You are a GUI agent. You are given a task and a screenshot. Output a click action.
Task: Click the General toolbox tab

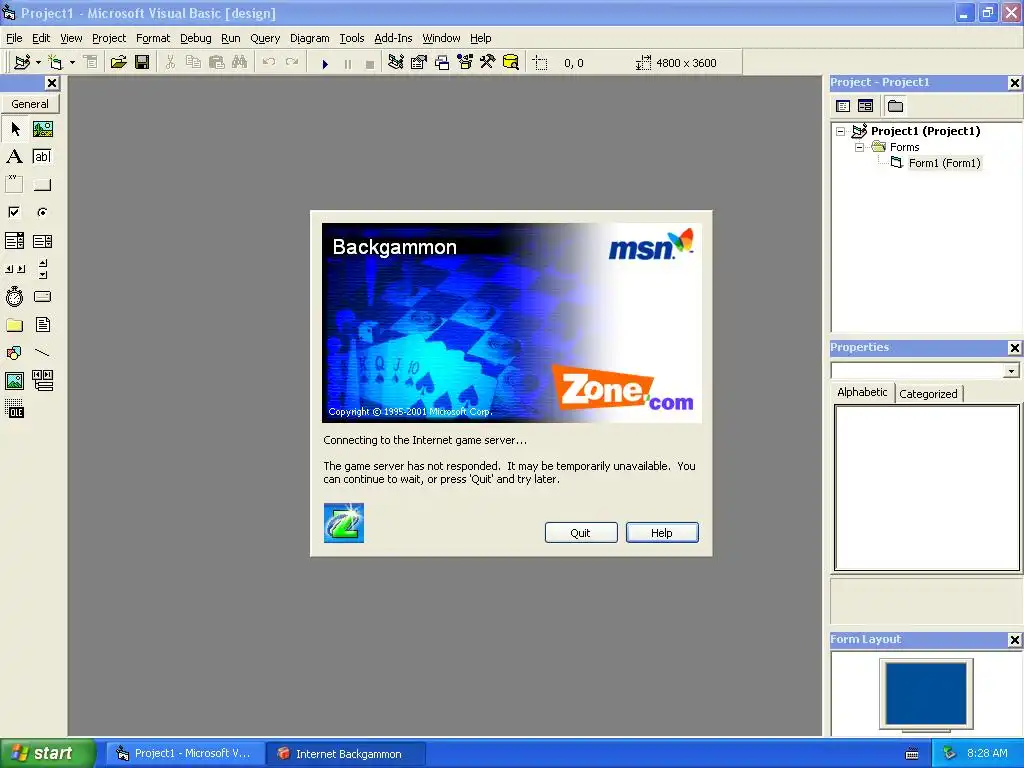[30, 104]
